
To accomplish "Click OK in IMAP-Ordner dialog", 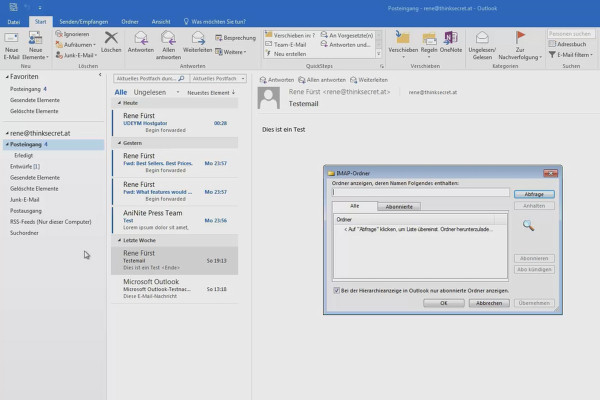I will [443, 303].
